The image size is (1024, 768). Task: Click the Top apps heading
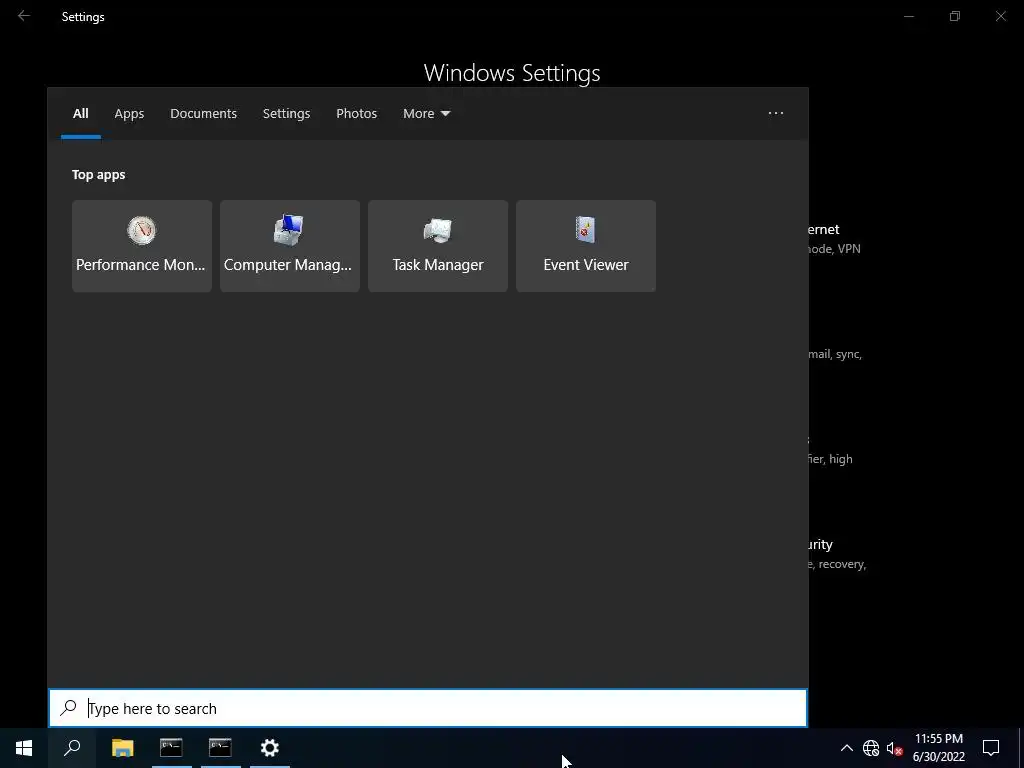tap(99, 174)
